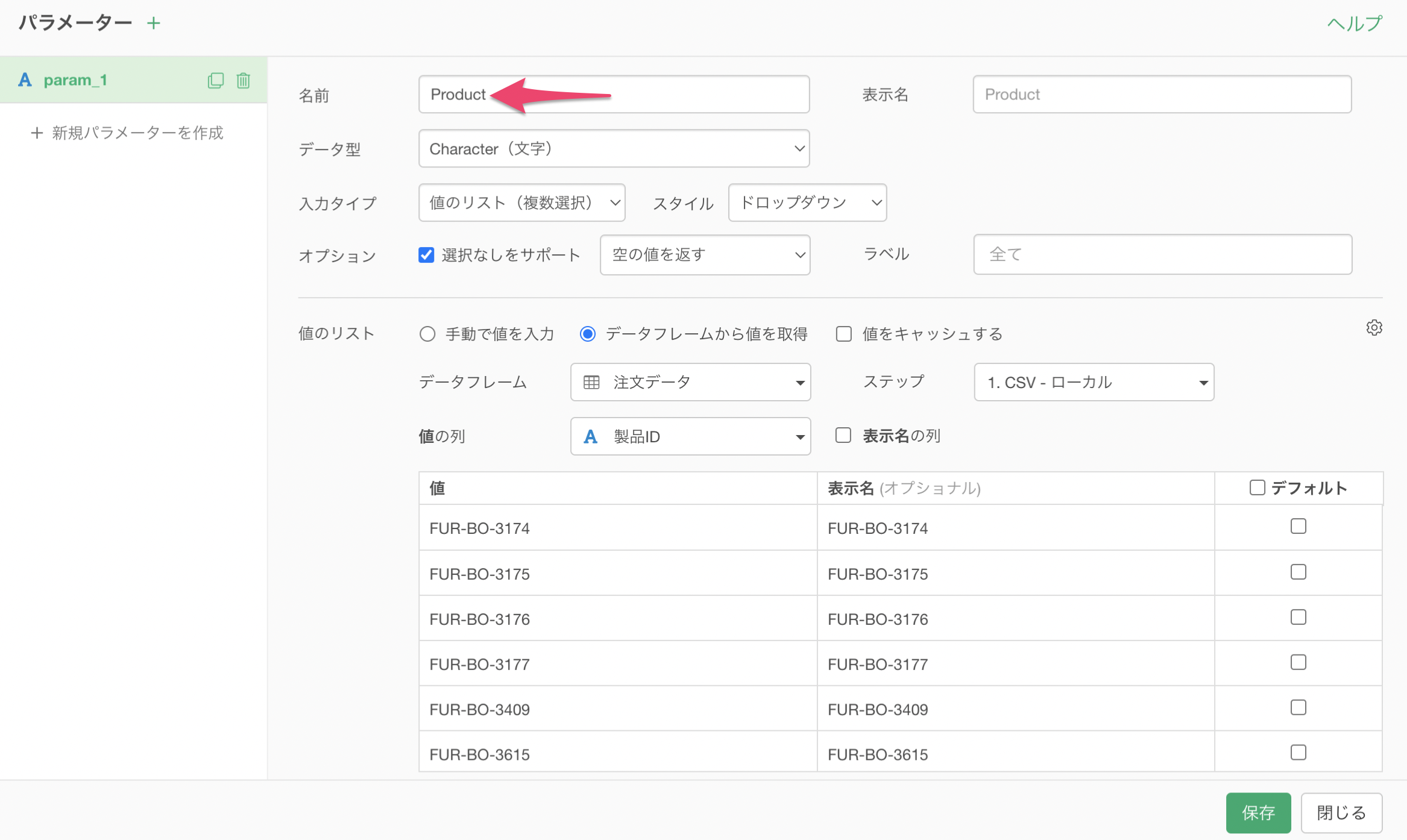Viewport: 1407px width, 840px height.
Task: Open value list settings gear icon
Action: 1374,327
